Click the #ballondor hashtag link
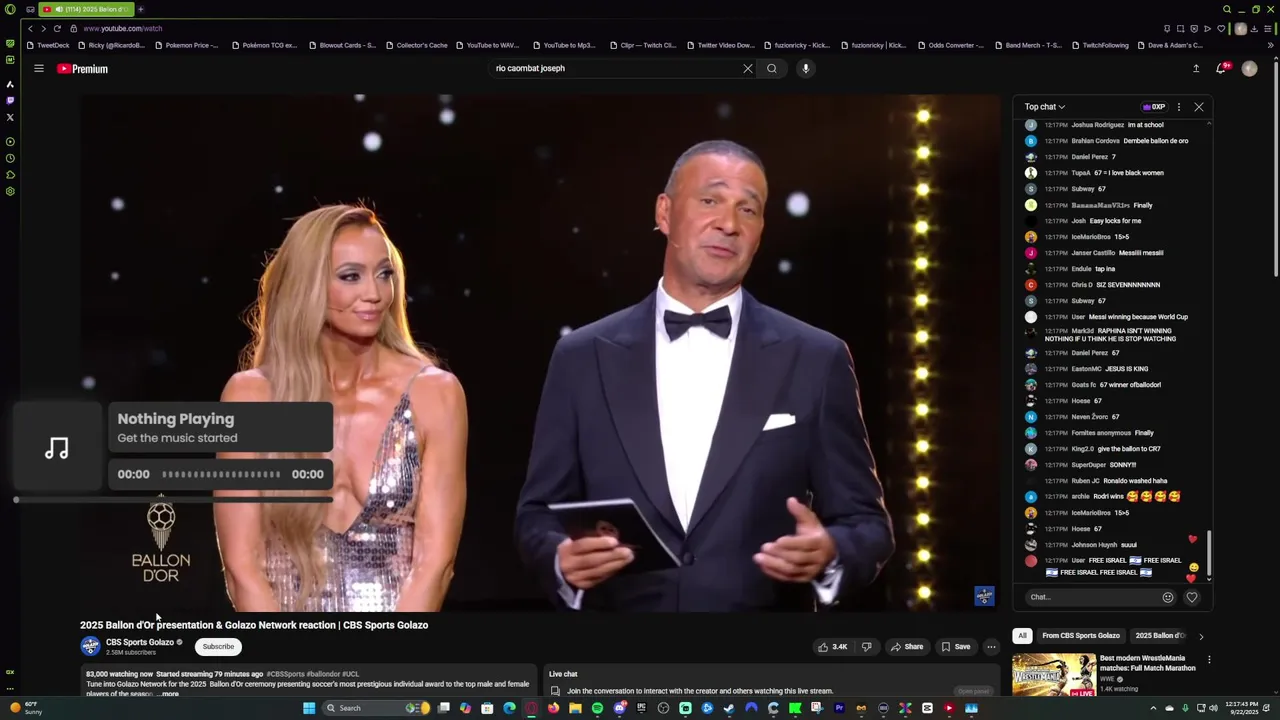The height and width of the screenshot is (720, 1280). click(x=322, y=674)
